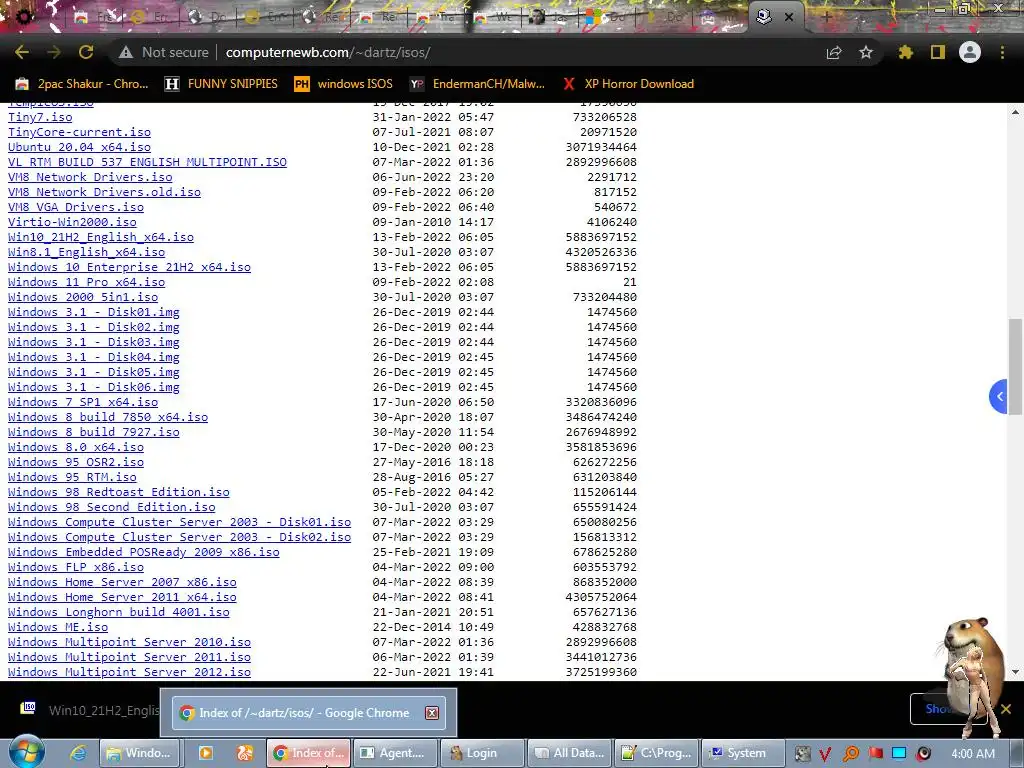Click the page vertical scrollbar thumb
1024x768 pixels.
pyautogui.click(x=1015, y=366)
